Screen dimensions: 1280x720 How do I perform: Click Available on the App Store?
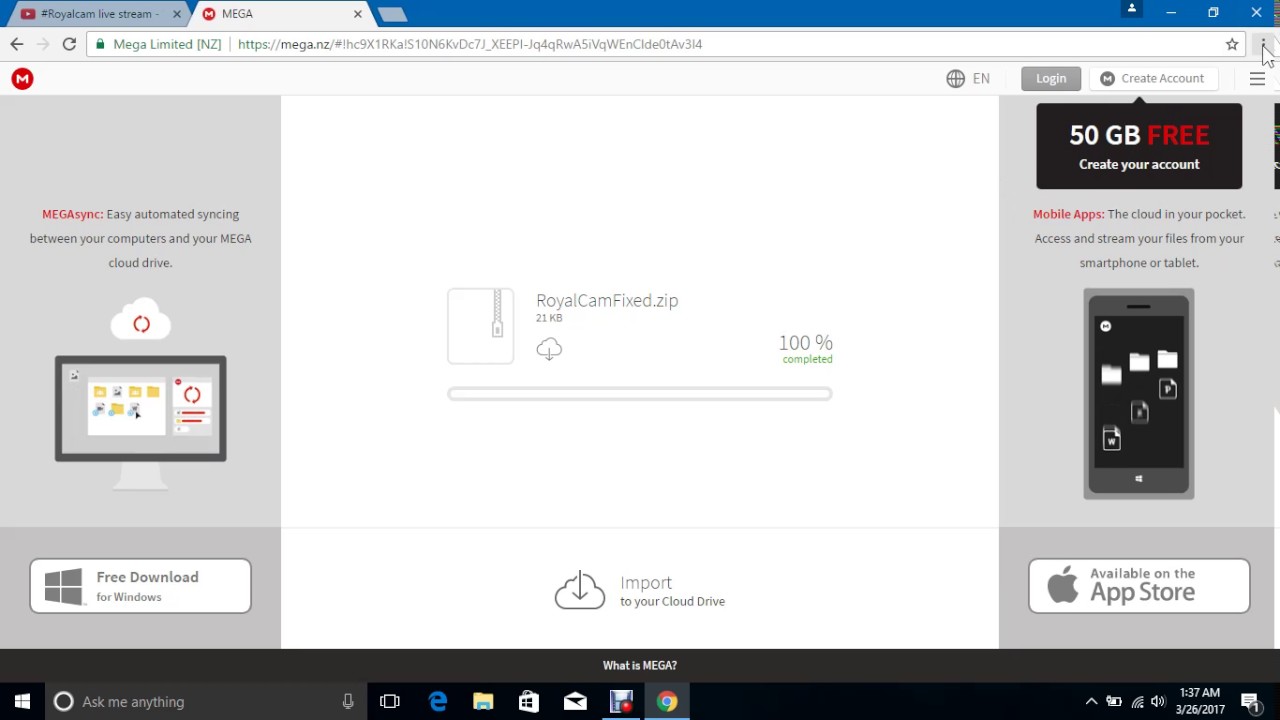(1139, 586)
